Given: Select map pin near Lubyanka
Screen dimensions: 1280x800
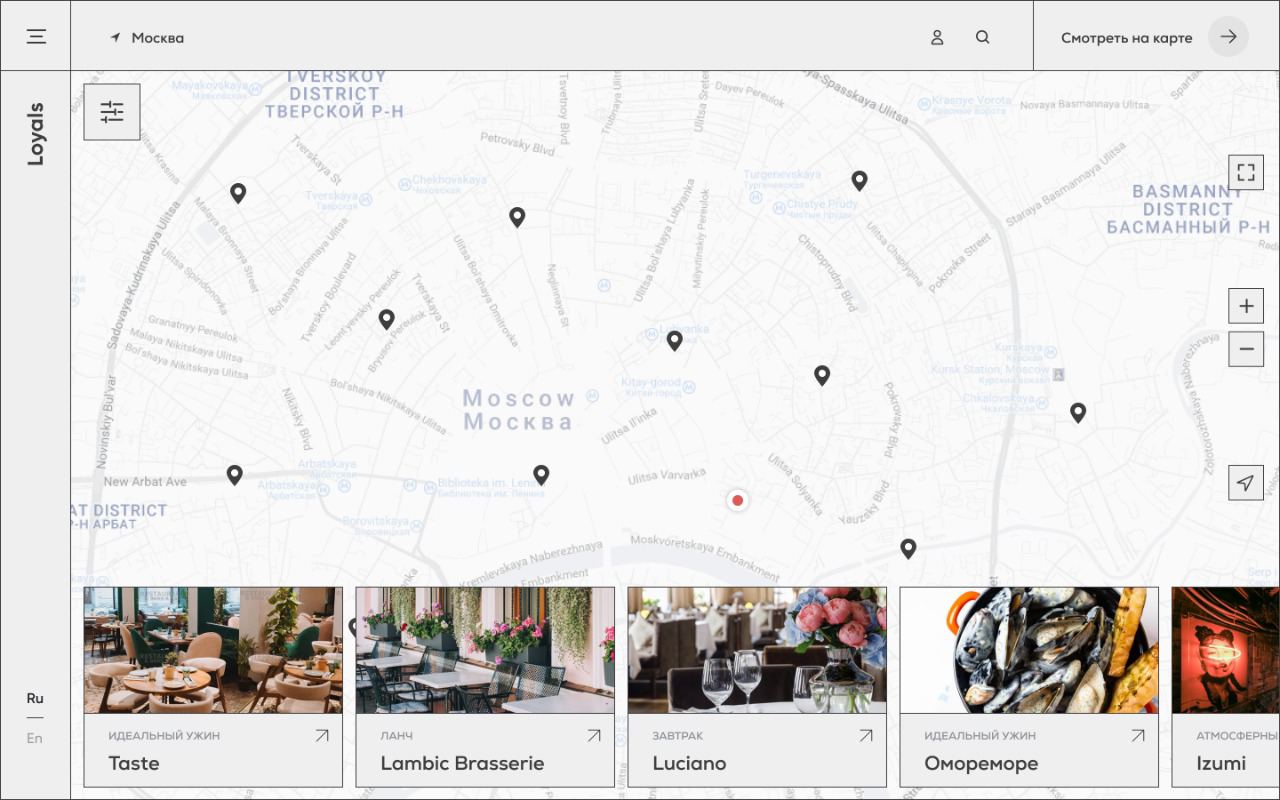Looking at the screenshot, I should tap(675, 341).
